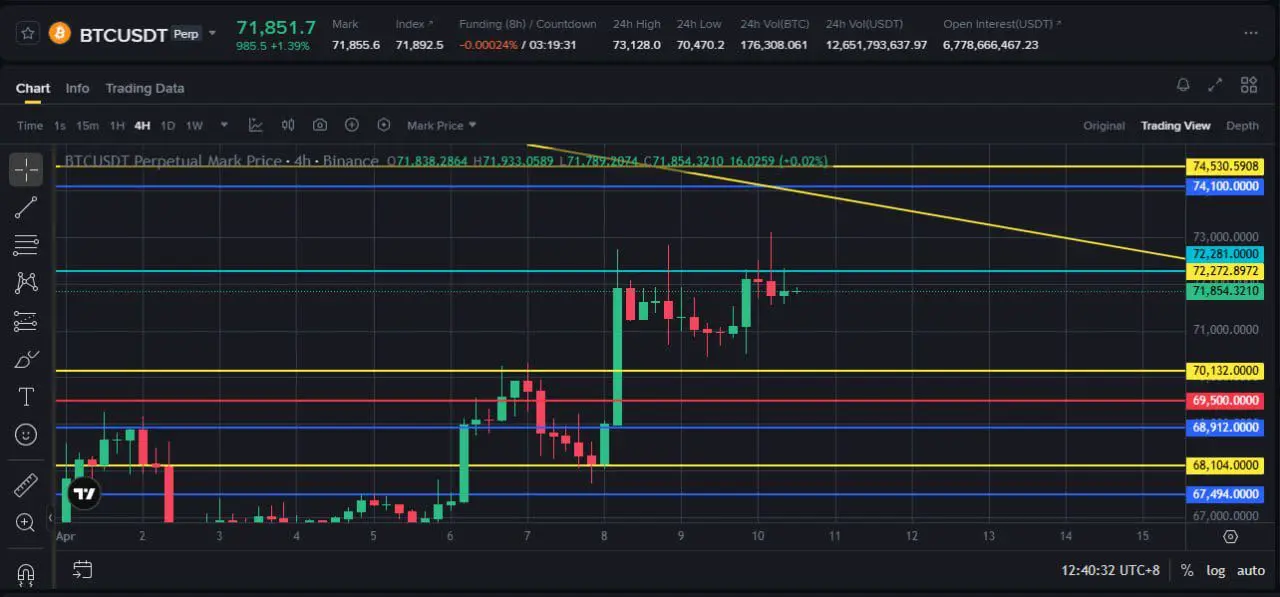Open the more options ellipsis menu

point(1251,33)
